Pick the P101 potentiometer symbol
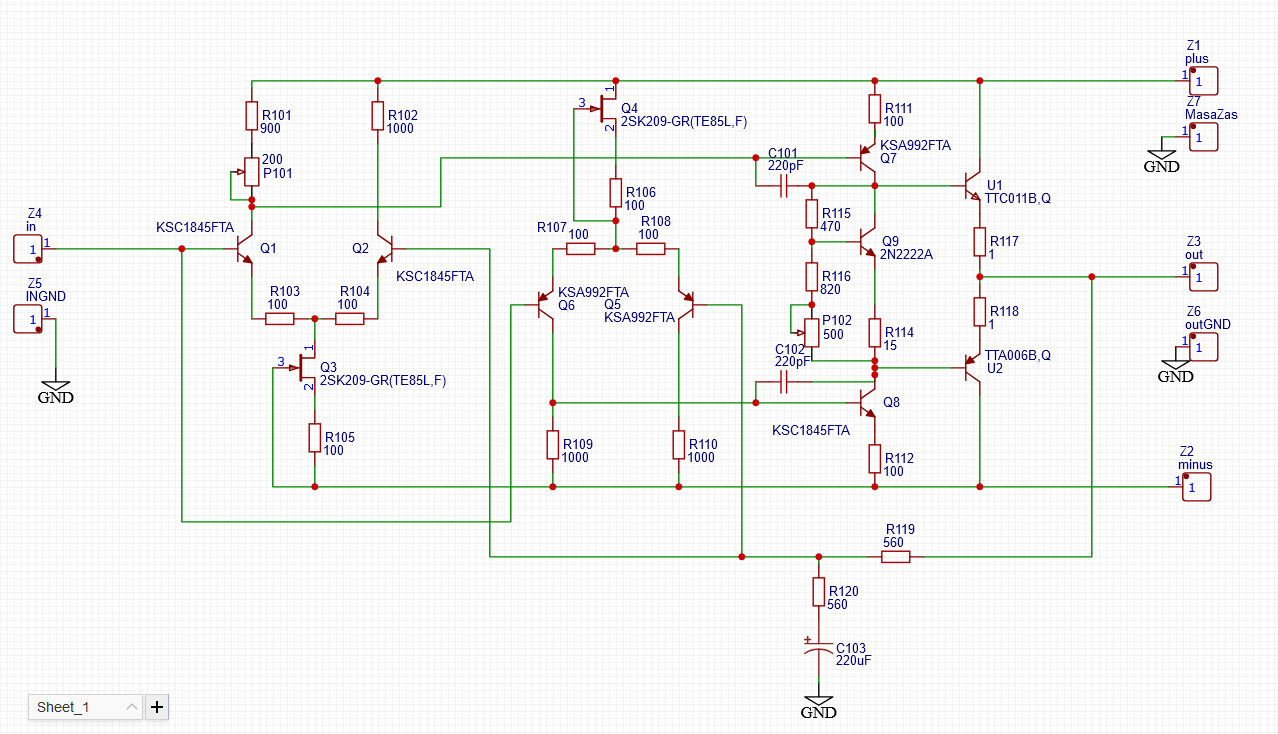 click(x=251, y=172)
